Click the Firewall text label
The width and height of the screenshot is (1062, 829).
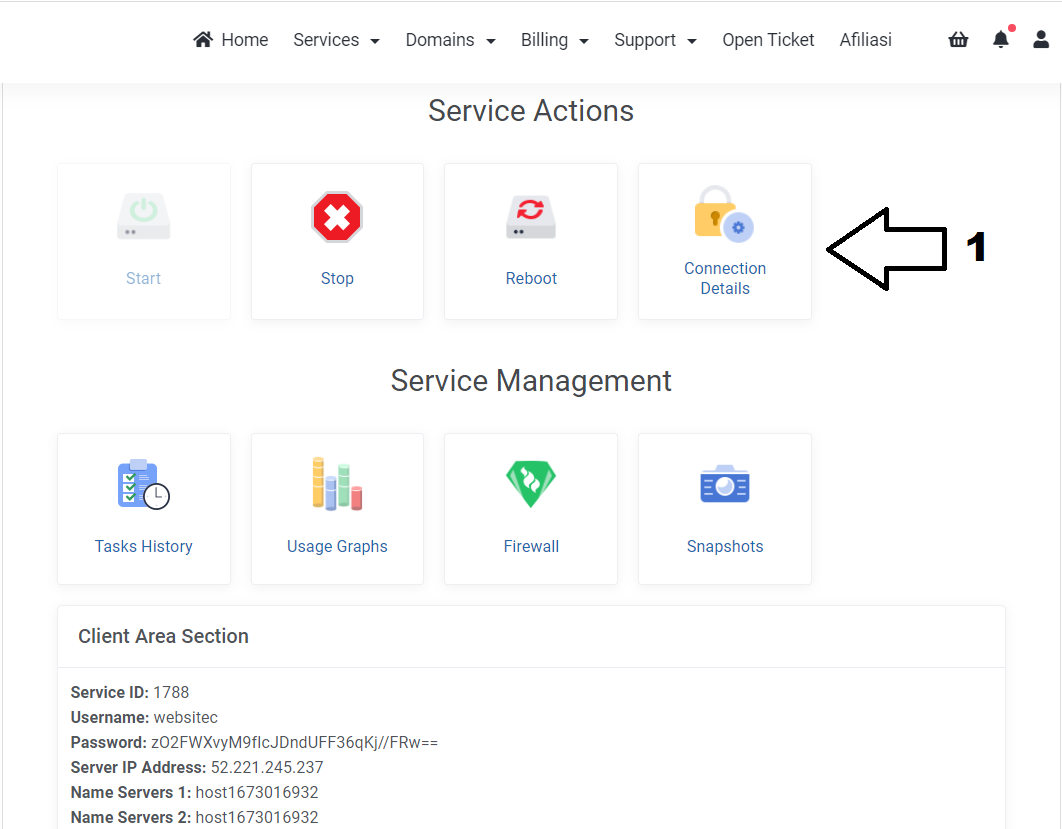(531, 546)
